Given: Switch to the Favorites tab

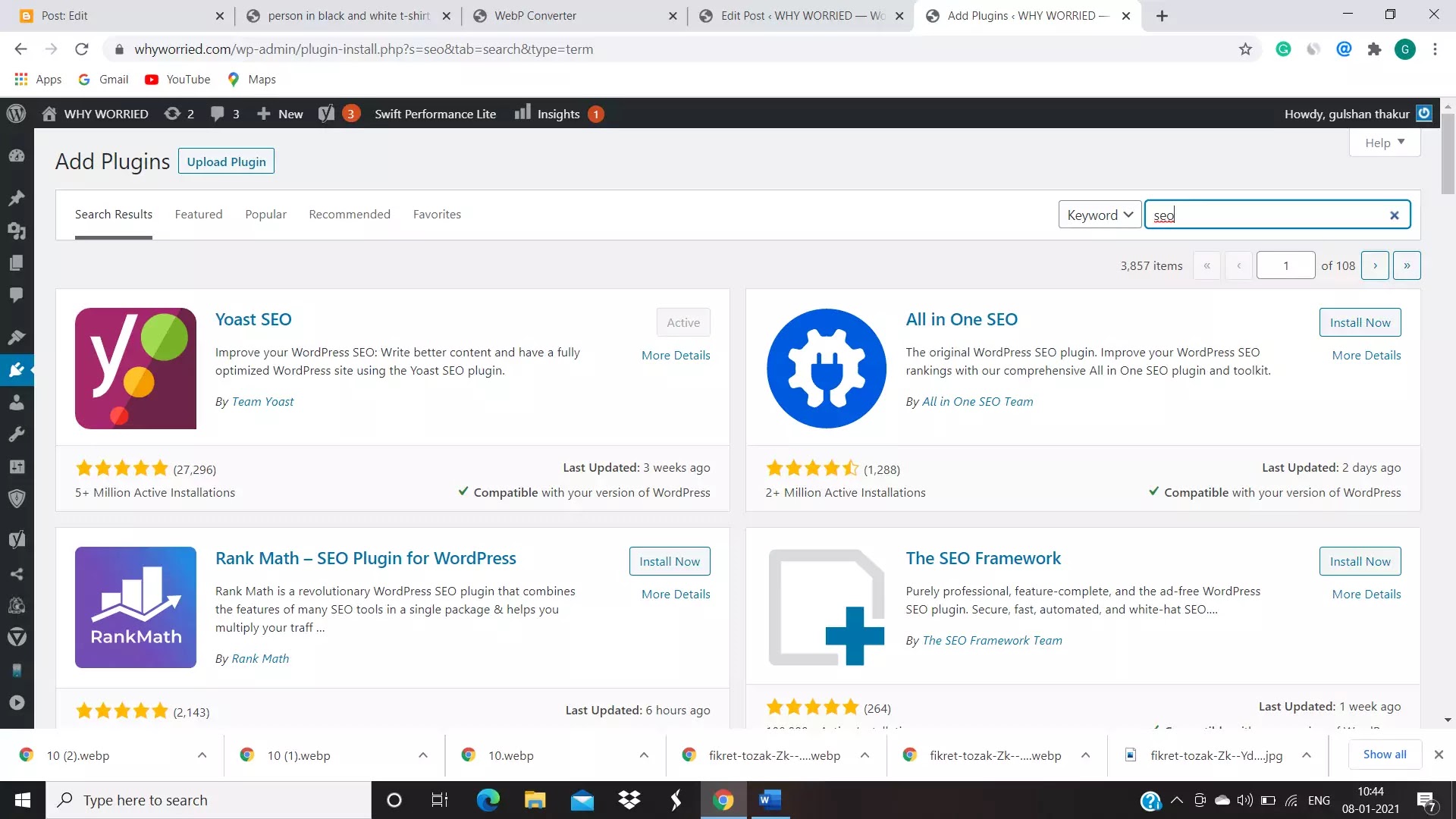Looking at the screenshot, I should click(x=437, y=215).
